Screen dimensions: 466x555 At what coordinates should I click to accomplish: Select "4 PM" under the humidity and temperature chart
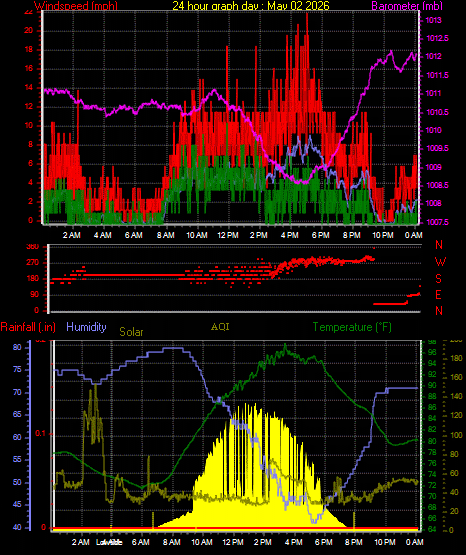tap(293, 542)
